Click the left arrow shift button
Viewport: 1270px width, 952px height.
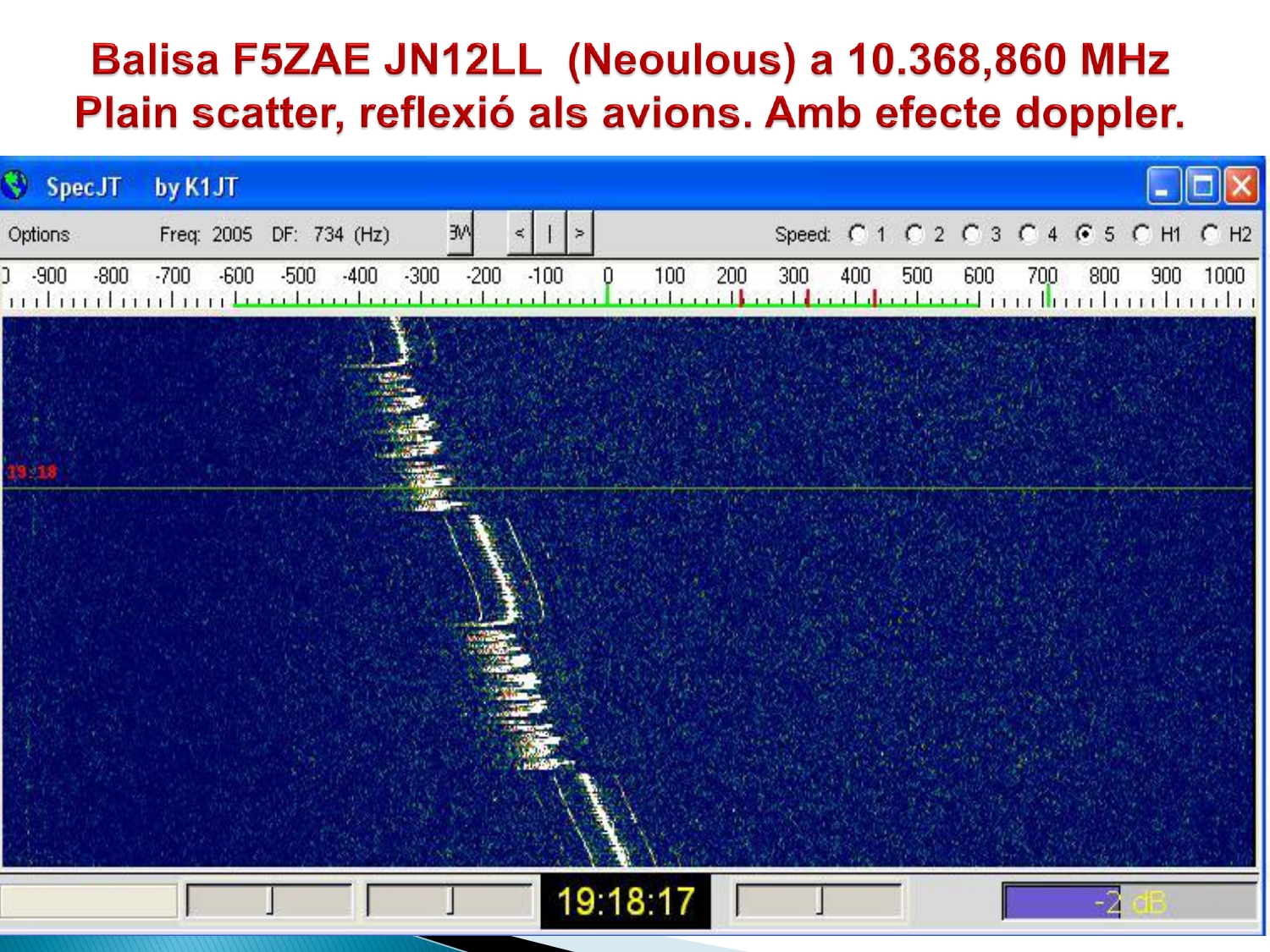520,233
